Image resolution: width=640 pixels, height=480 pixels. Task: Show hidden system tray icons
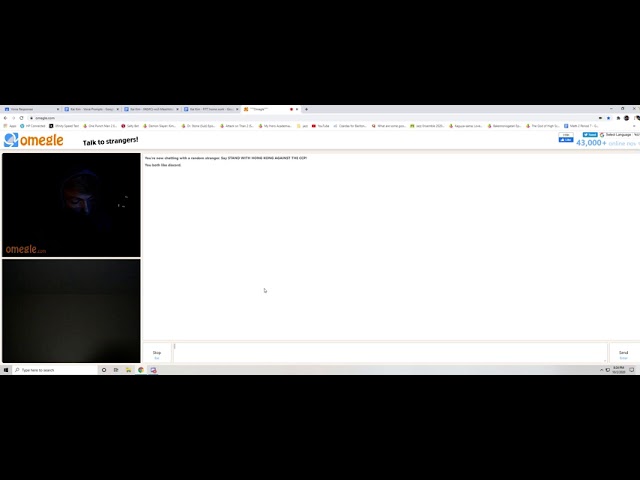[601, 370]
